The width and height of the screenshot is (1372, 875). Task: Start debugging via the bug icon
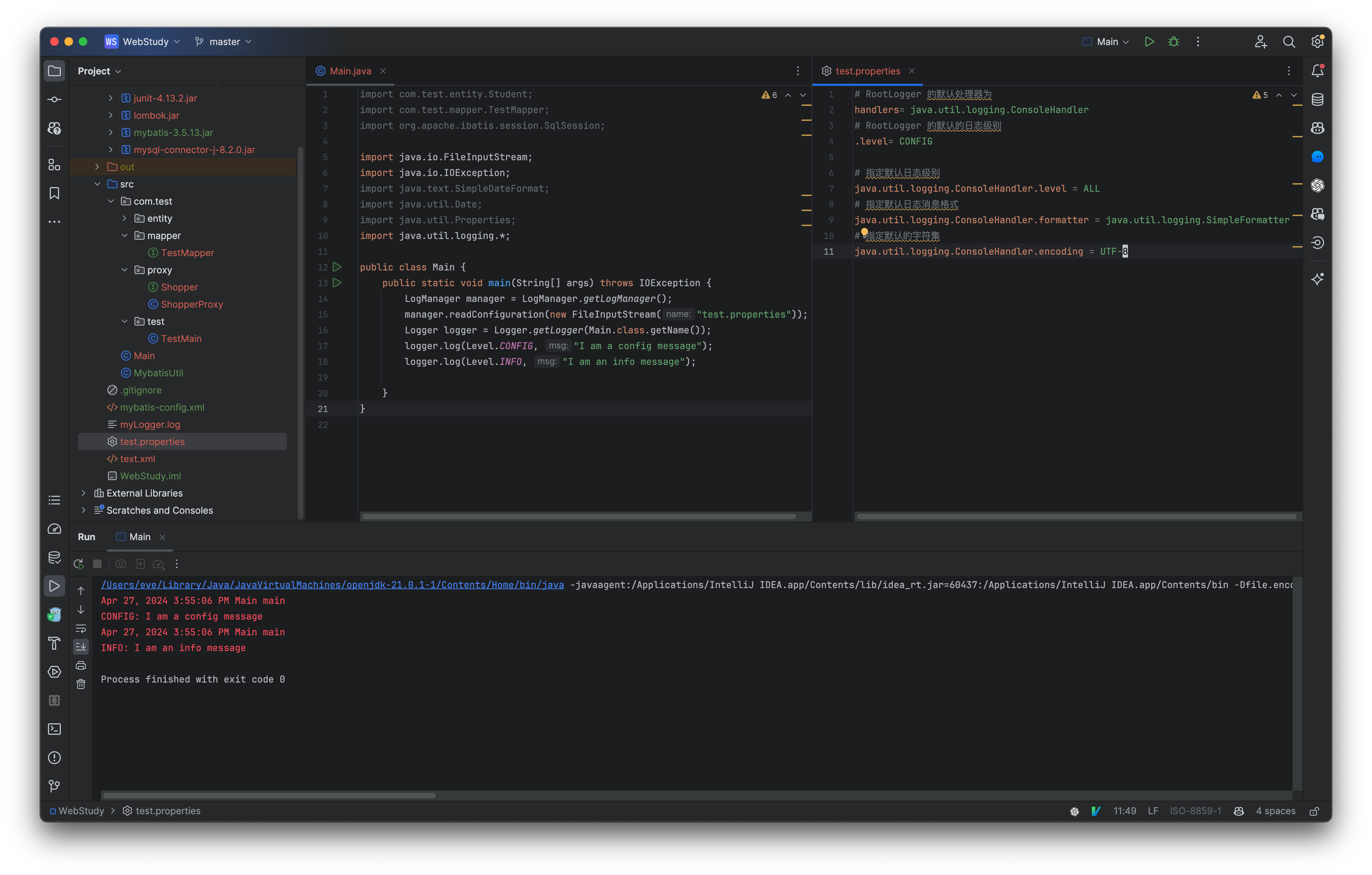(x=1173, y=41)
